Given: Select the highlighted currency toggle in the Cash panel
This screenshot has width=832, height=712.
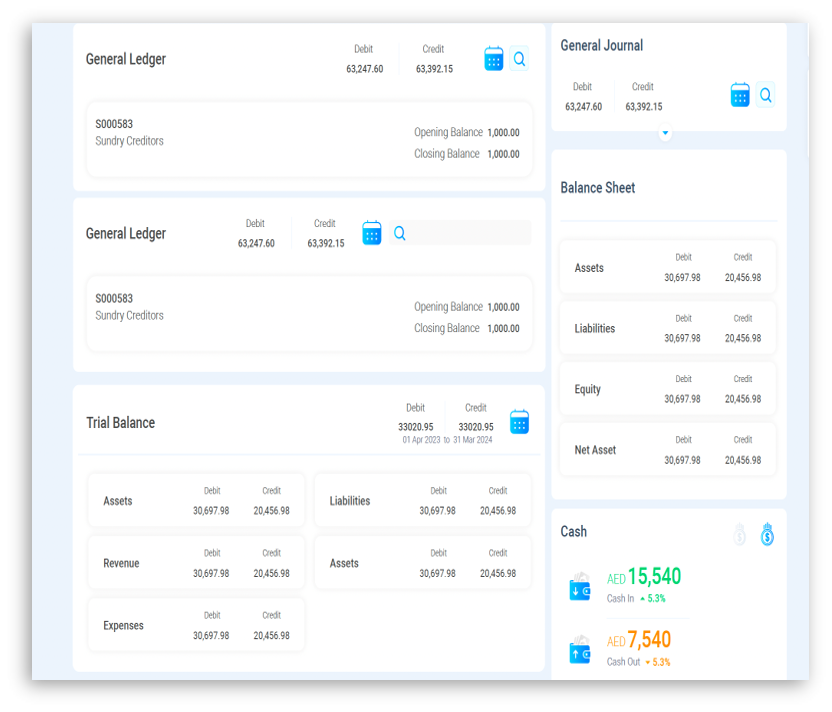Looking at the screenshot, I should click(767, 535).
